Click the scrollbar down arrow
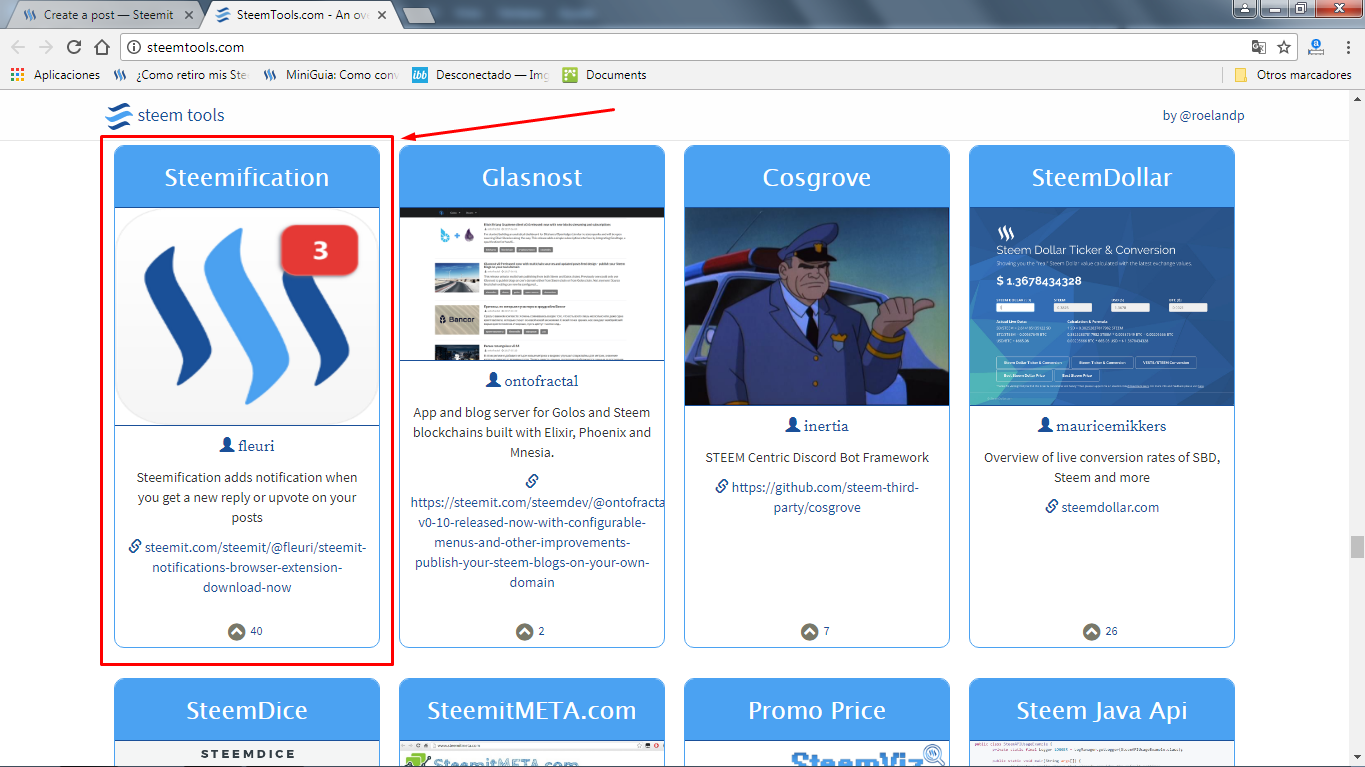The height and width of the screenshot is (767, 1365). point(1357,759)
